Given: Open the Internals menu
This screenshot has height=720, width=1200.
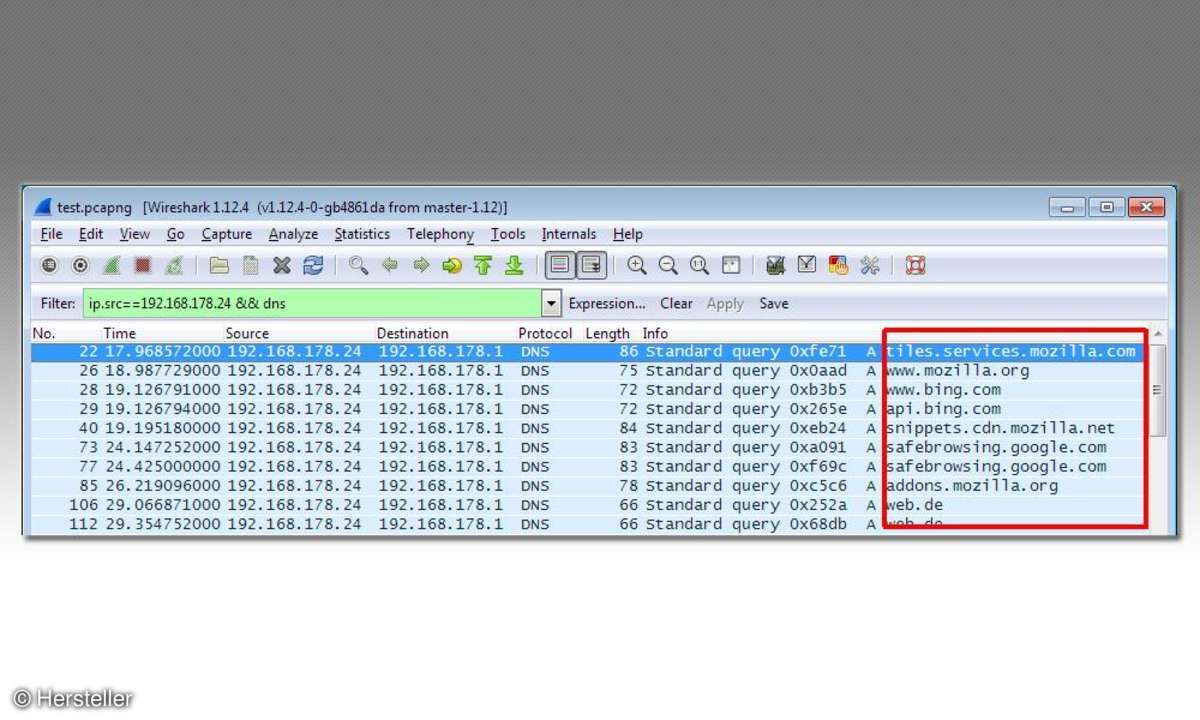Looking at the screenshot, I should coord(569,234).
